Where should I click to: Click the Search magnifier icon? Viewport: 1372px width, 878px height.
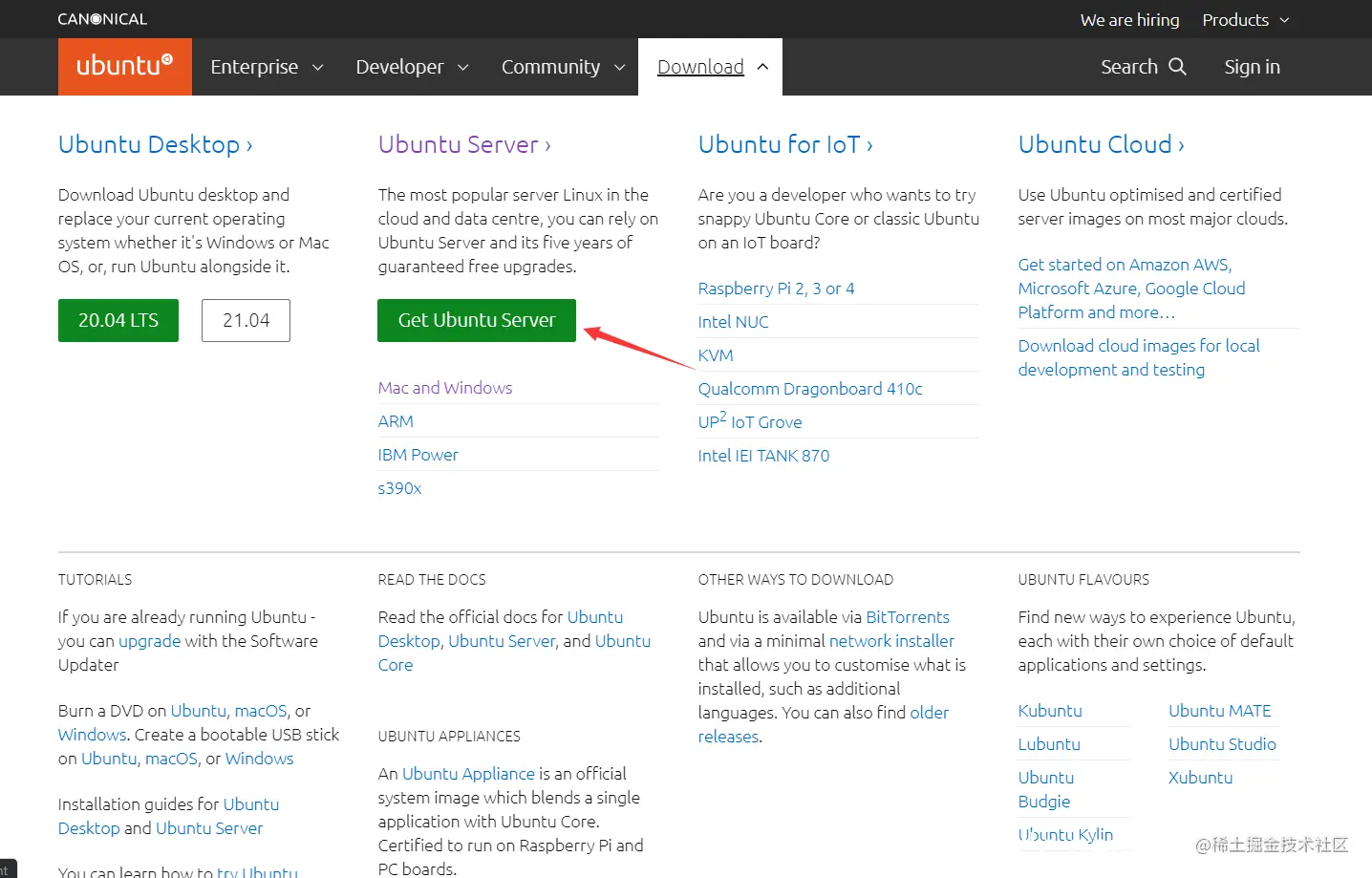(1177, 66)
